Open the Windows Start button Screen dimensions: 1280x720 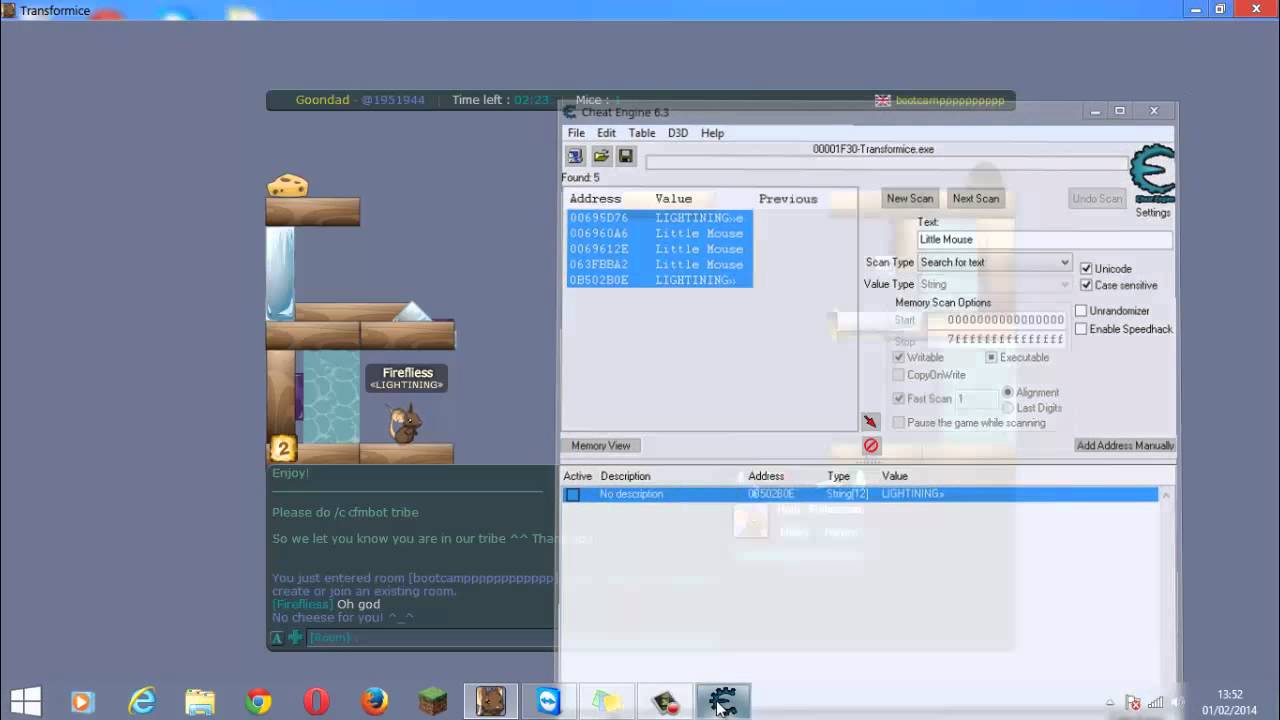[x=25, y=702]
